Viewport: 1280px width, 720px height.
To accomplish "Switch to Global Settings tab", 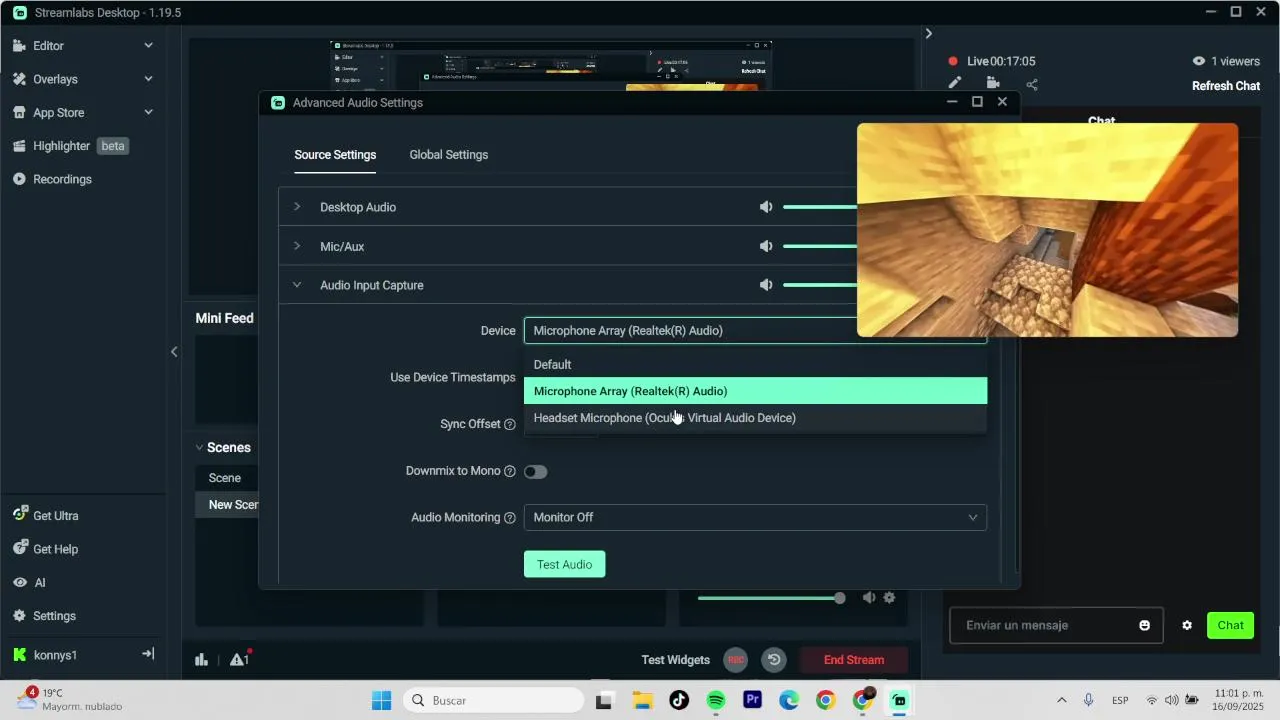I will click(x=449, y=155).
